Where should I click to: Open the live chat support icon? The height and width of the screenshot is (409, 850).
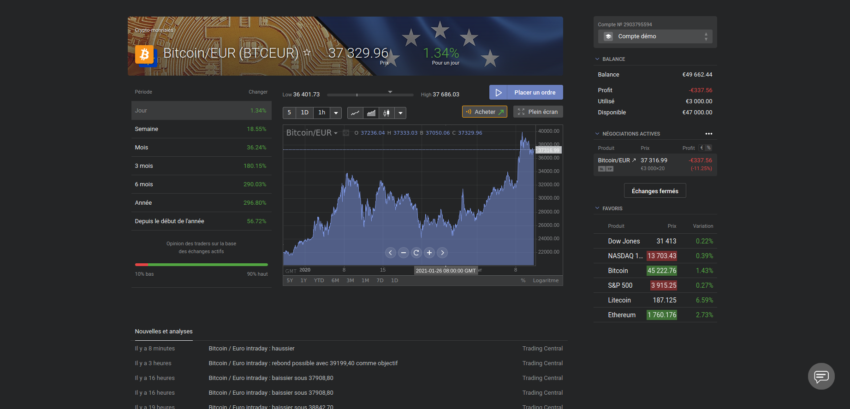(821, 376)
